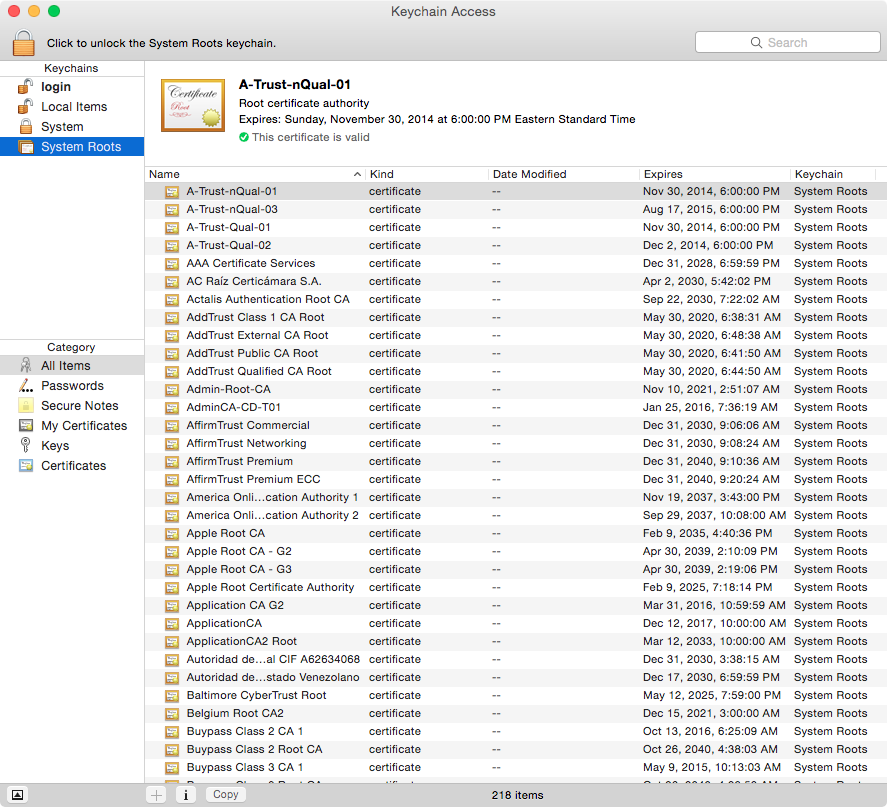This screenshot has width=887, height=807.
Task: Click the login keychain unlocked padlock icon
Action: 25,87
